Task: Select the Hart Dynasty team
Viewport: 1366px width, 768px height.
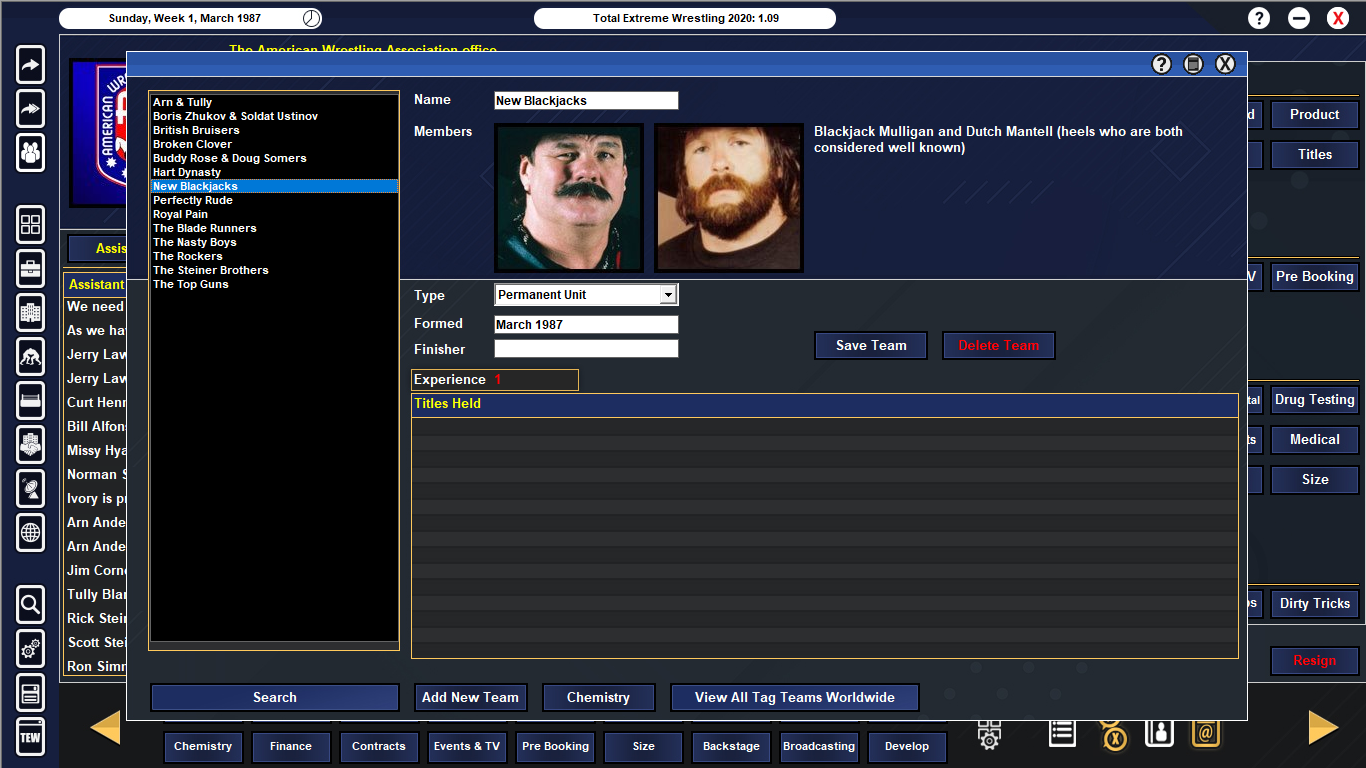Action: [274, 172]
